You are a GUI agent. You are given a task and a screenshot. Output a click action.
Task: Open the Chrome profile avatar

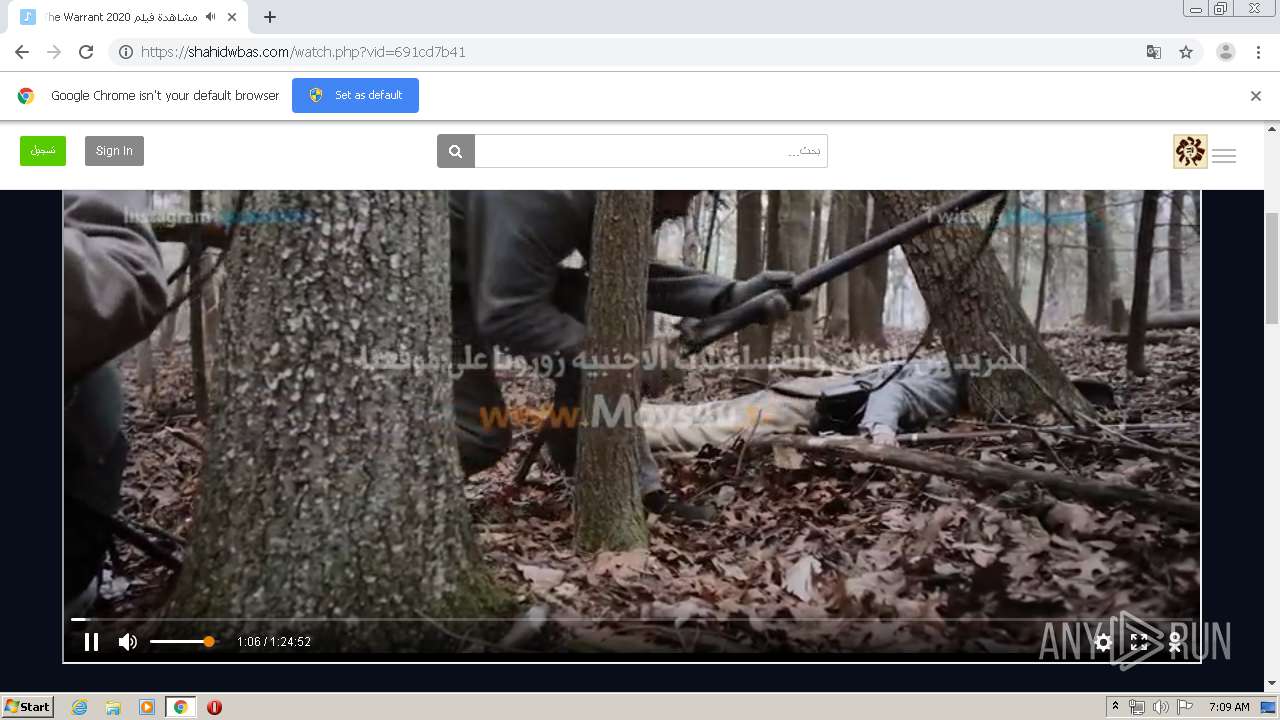pyautogui.click(x=1226, y=52)
